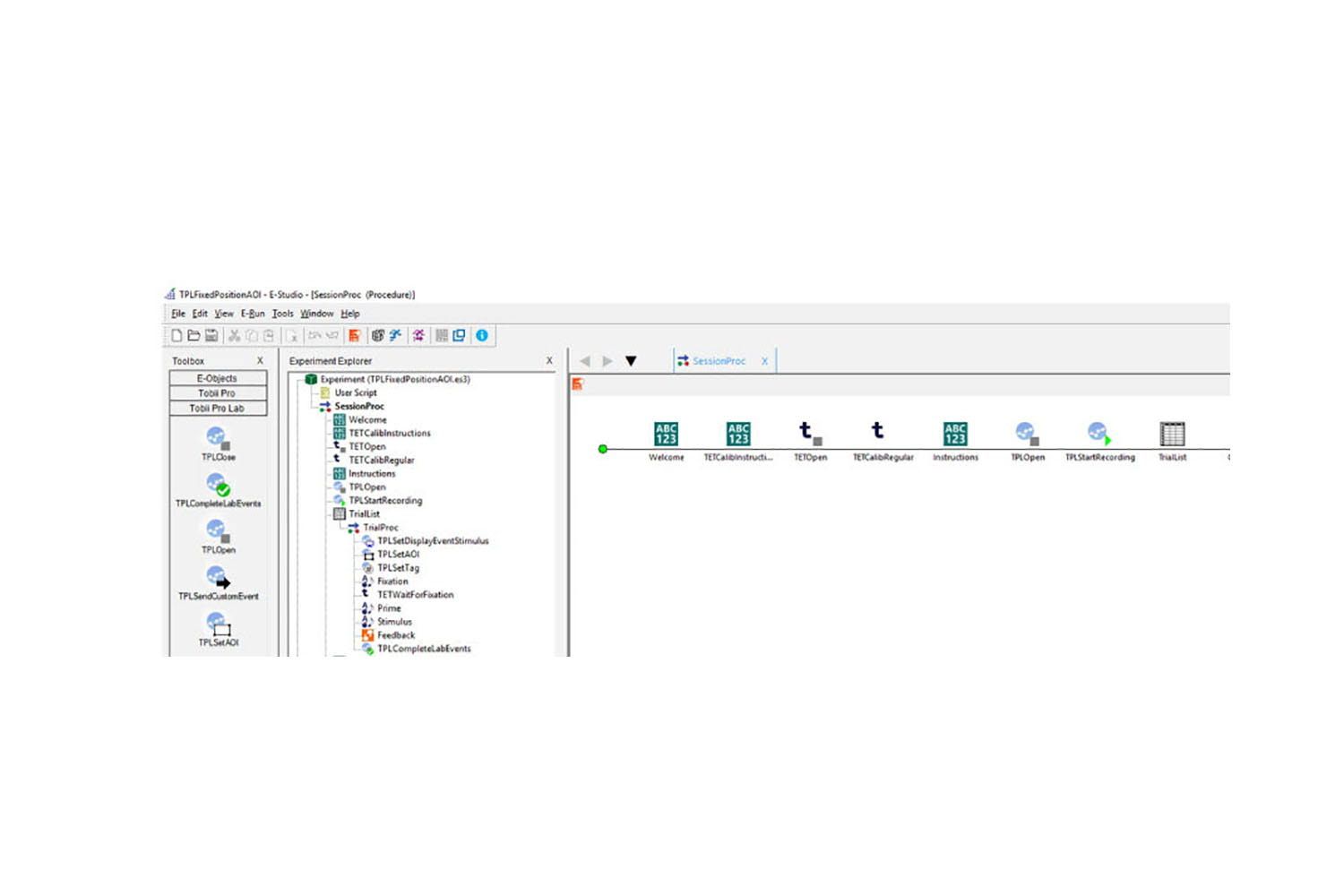Select TETCalibInstructions in the Experiment Explorer tree
Image resolution: width=1344 pixels, height=896 pixels.
[x=382, y=433]
